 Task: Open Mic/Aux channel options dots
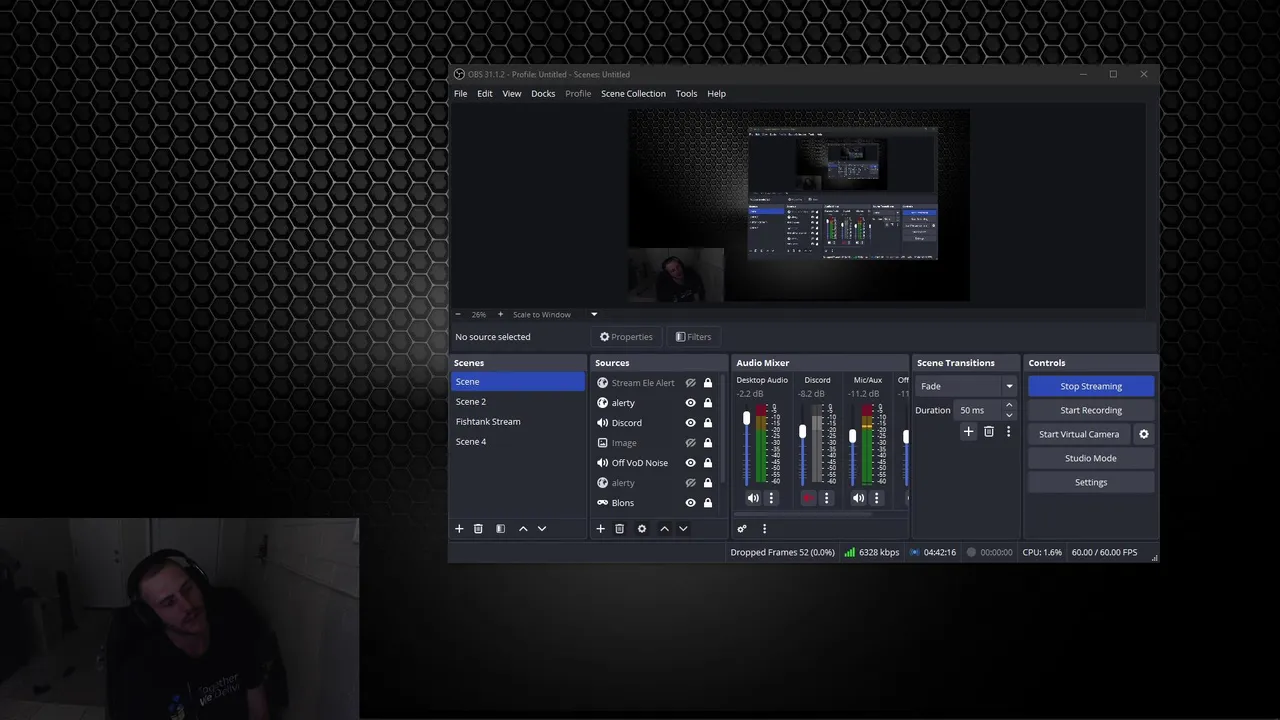(x=876, y=498)
